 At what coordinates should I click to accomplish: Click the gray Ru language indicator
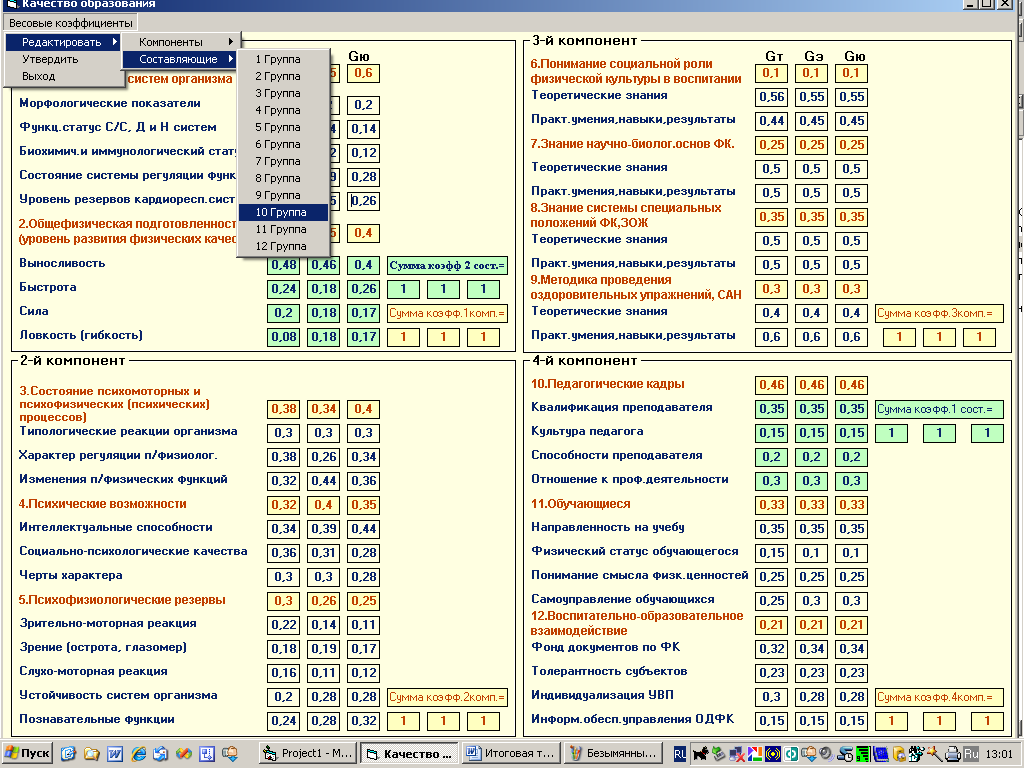[x=971, y=754]
